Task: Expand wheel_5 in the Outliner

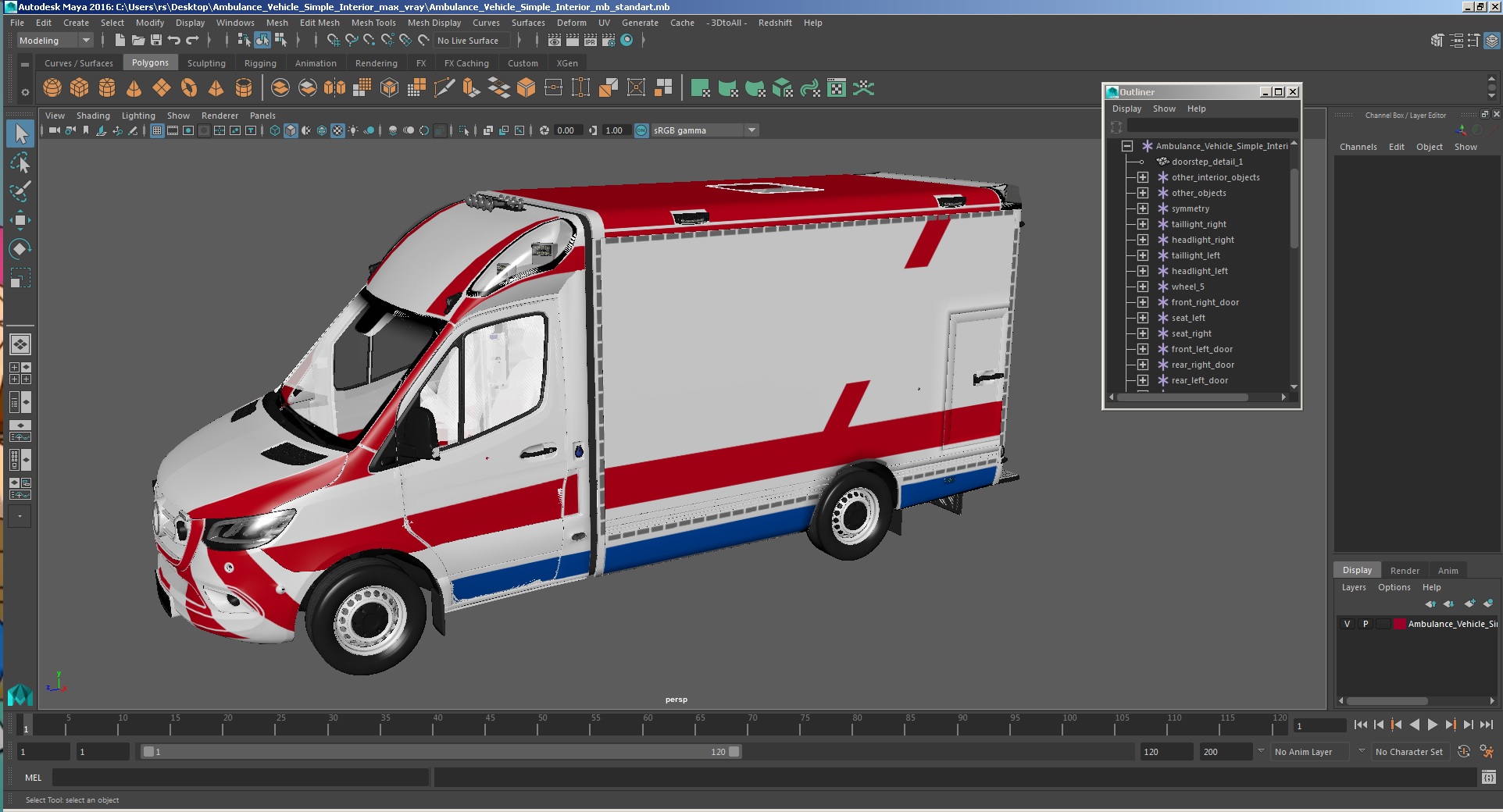Action: point(1143,287)
